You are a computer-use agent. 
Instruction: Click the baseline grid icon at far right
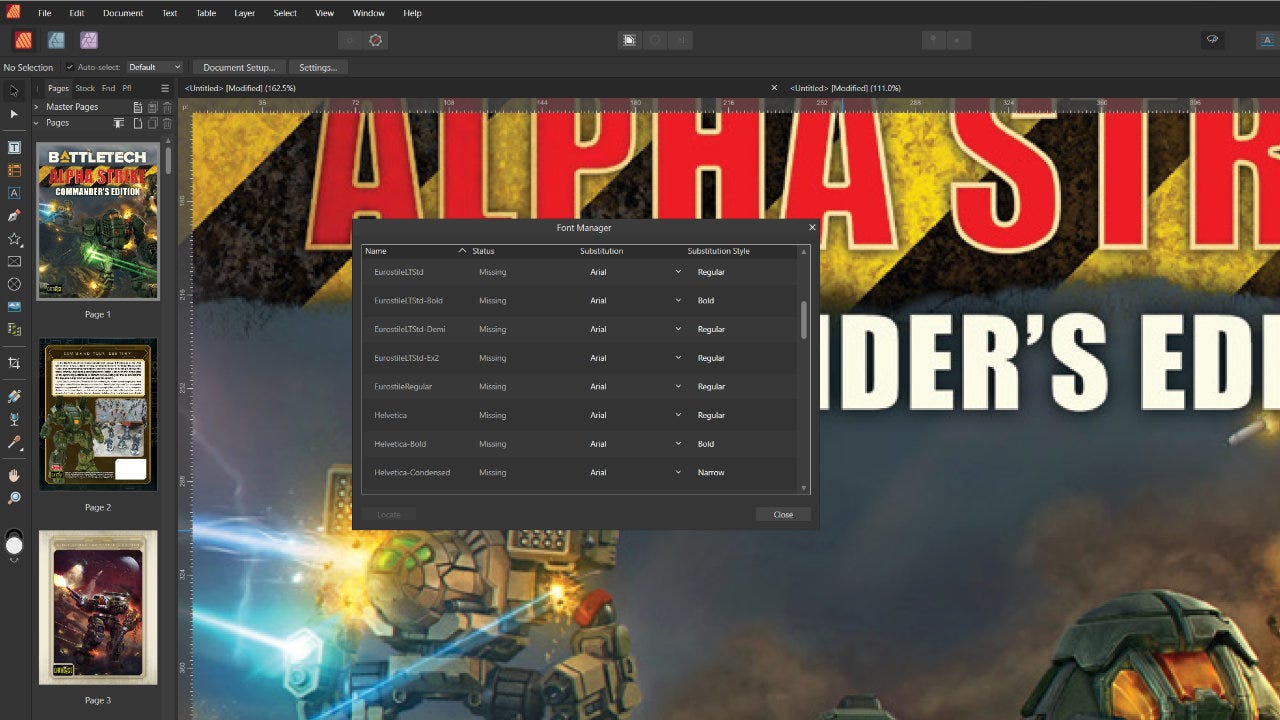coord(1268,40)
